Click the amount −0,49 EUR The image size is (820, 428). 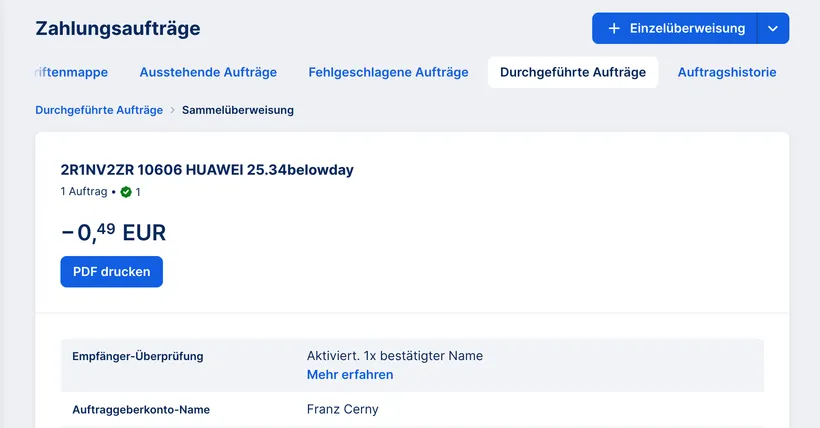(113, 233)
